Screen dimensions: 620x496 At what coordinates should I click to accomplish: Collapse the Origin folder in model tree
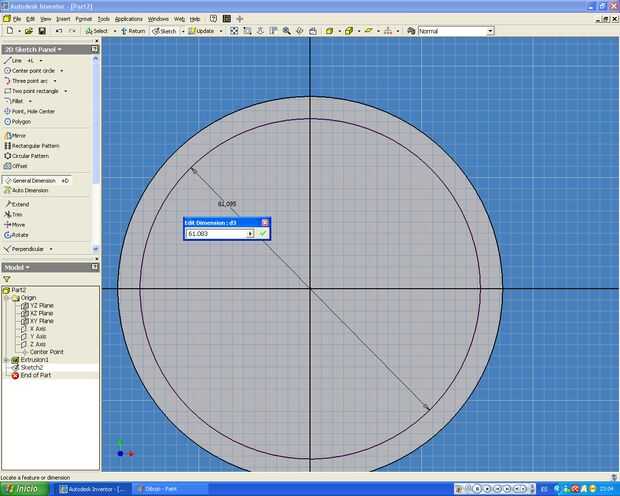7,297
